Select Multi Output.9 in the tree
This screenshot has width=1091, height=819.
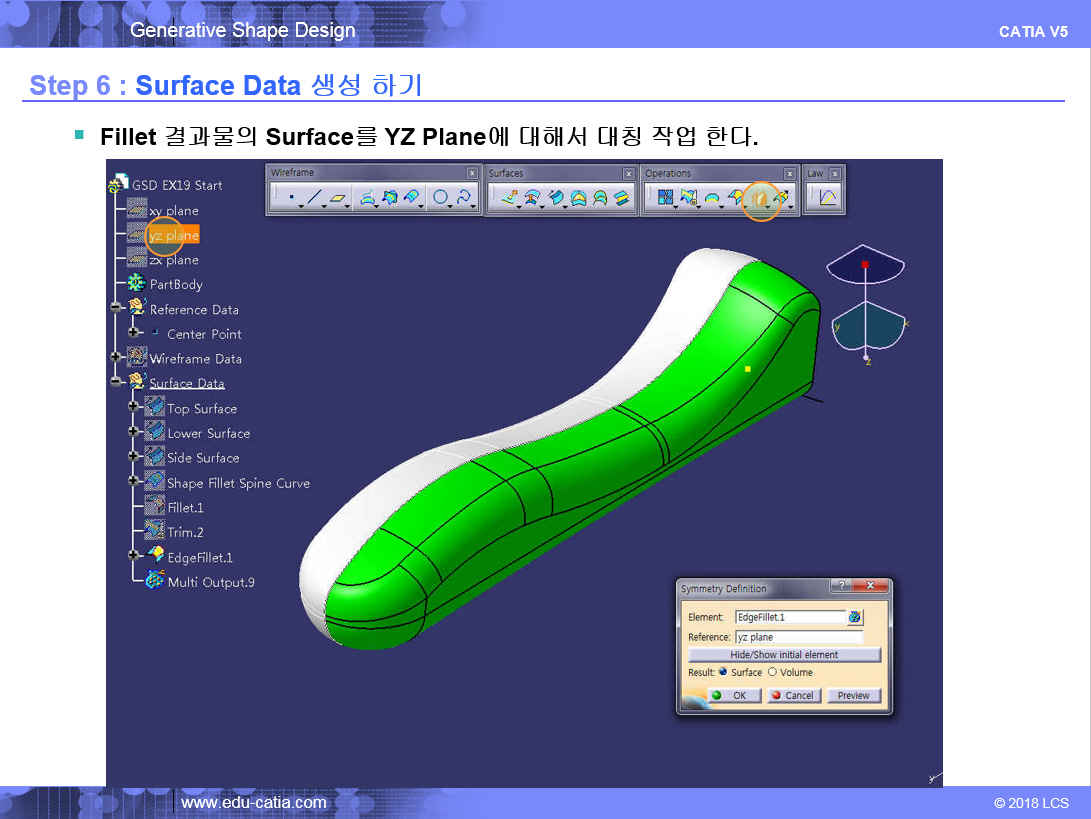pos(210,582)
